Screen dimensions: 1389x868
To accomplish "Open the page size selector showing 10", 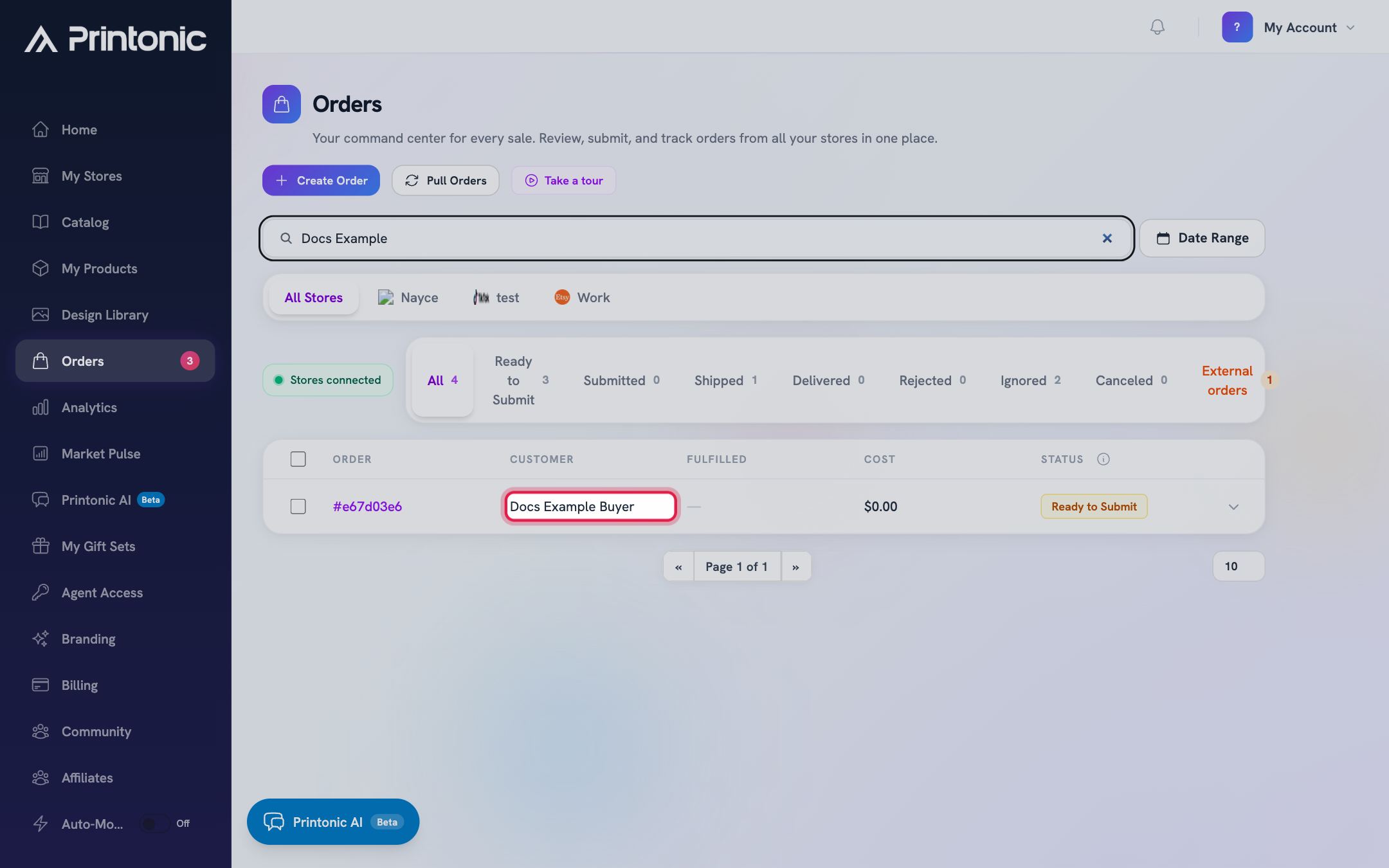I will pyautogui.click(x=1239, y=566).
